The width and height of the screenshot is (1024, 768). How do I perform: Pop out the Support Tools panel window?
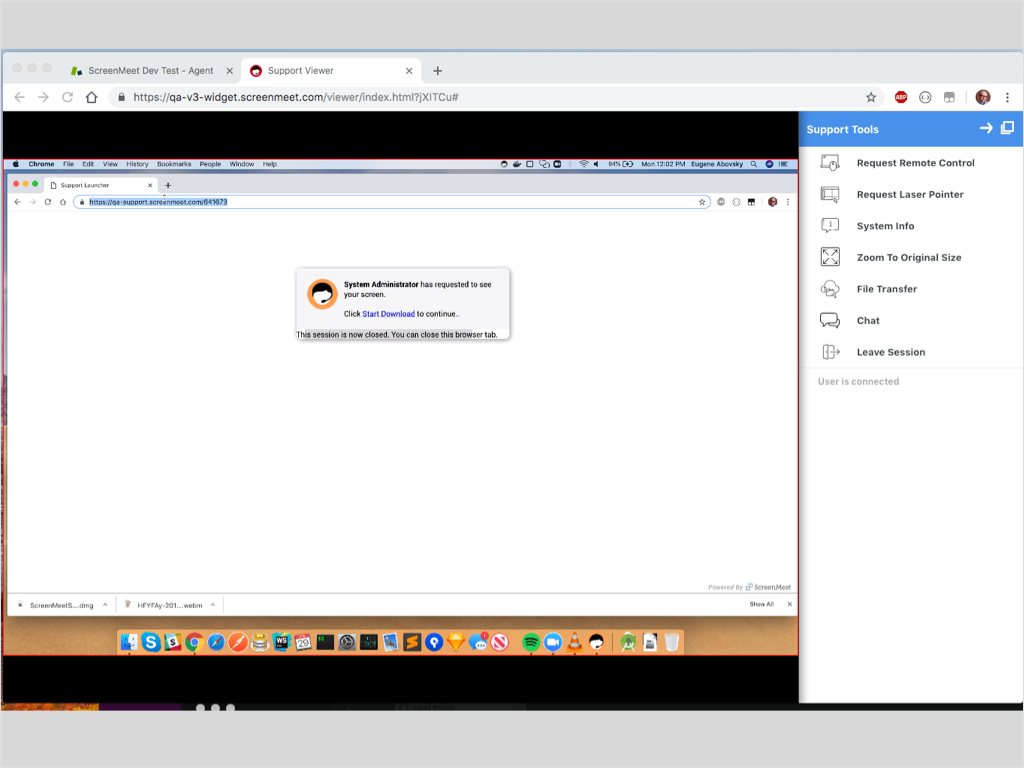pyautogui.click(x=1007, y=128)
